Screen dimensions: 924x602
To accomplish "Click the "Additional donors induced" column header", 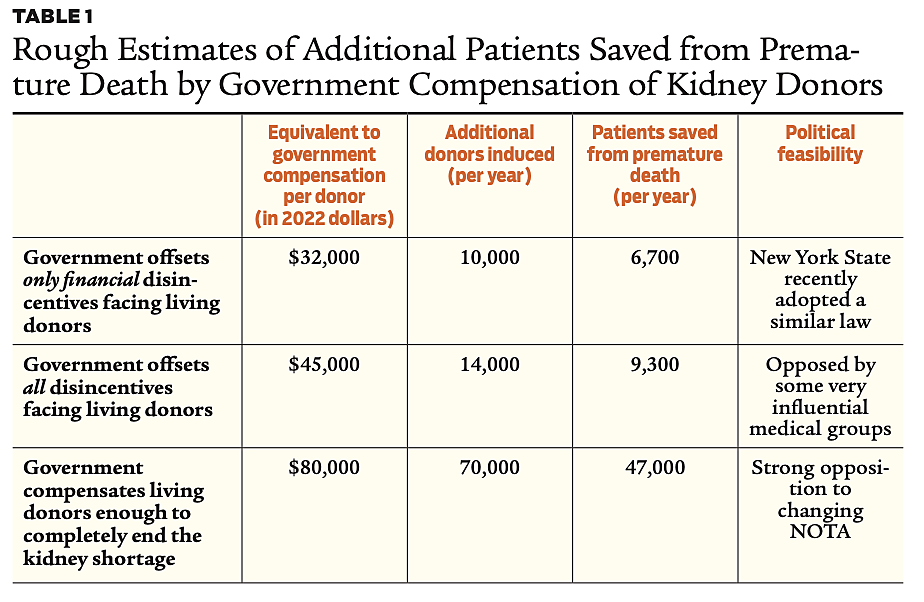I will coord(489,153).
